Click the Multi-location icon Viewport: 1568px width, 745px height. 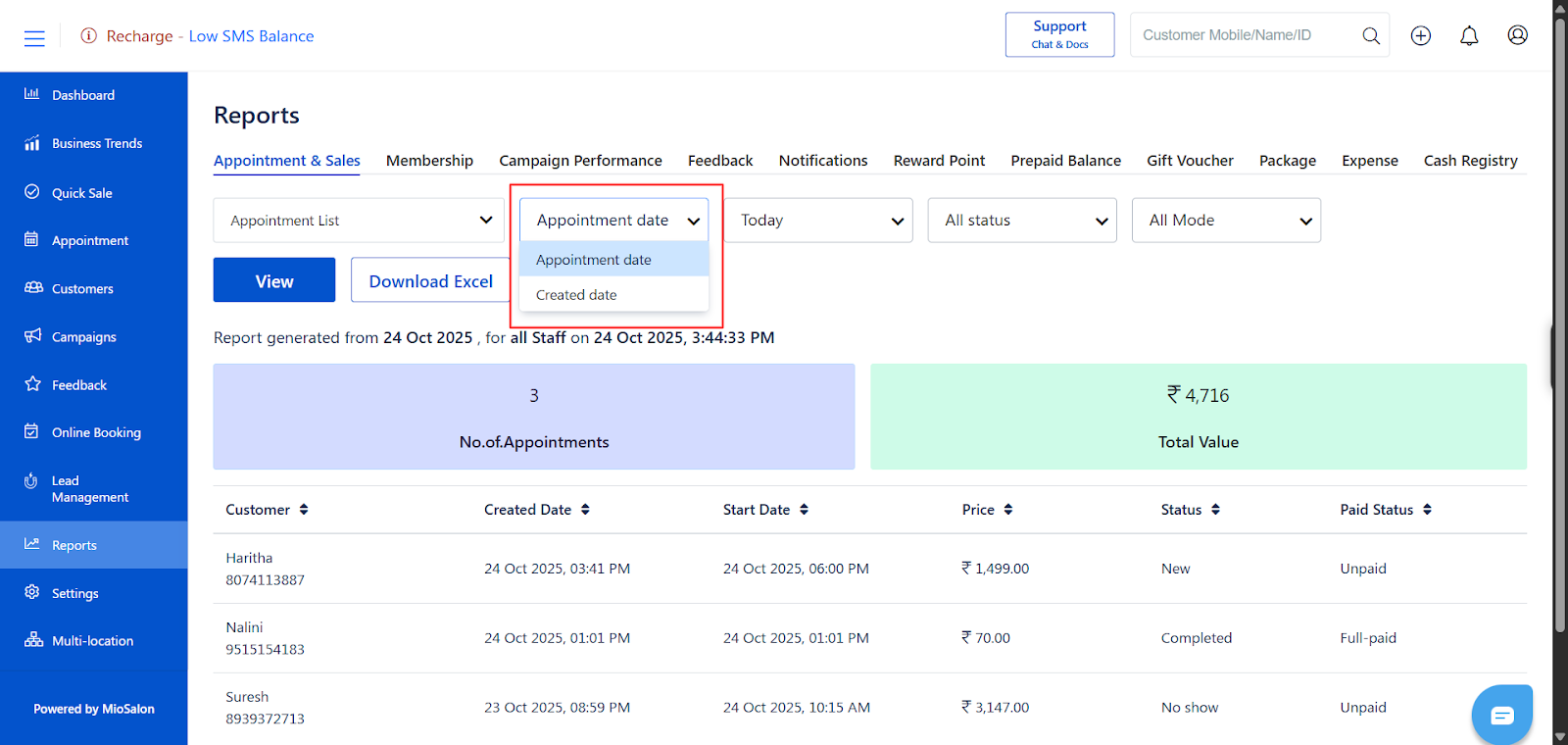tap(33, 640)
